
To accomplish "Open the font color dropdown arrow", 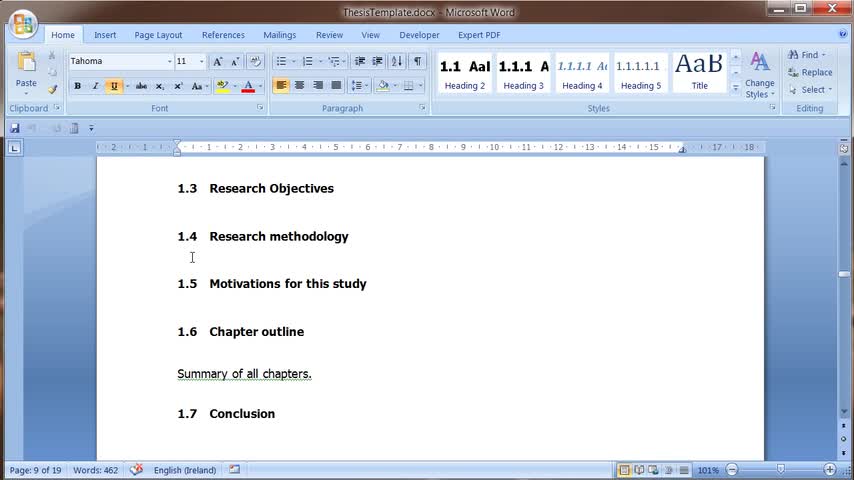I will click(261, 86).
